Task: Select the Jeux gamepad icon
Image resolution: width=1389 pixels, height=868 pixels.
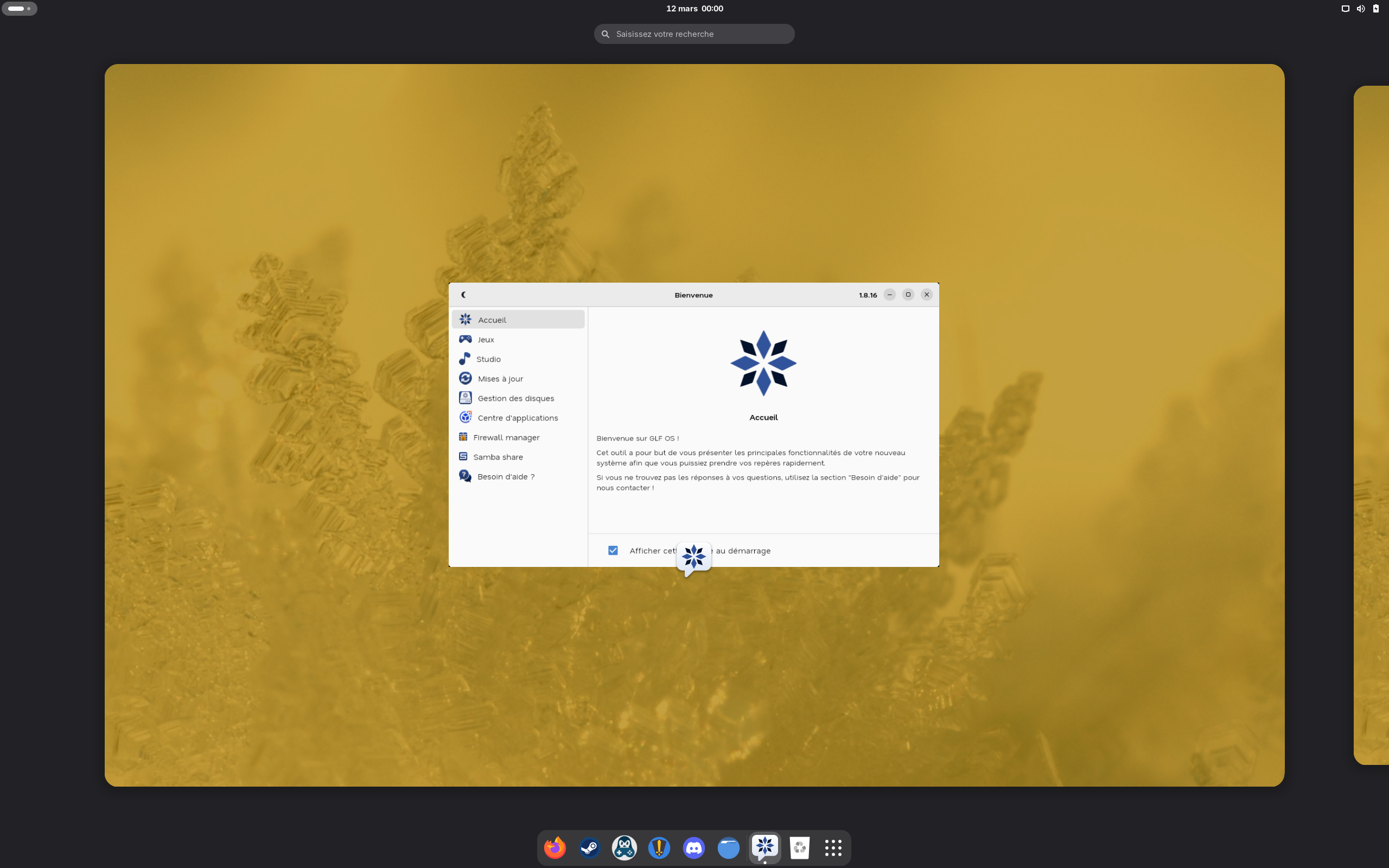Action: point(465,339)
